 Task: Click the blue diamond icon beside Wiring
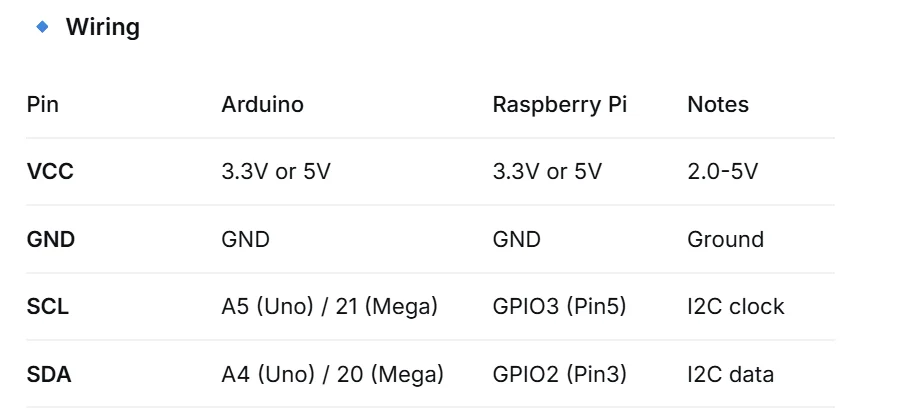click(x=42, y=27)
